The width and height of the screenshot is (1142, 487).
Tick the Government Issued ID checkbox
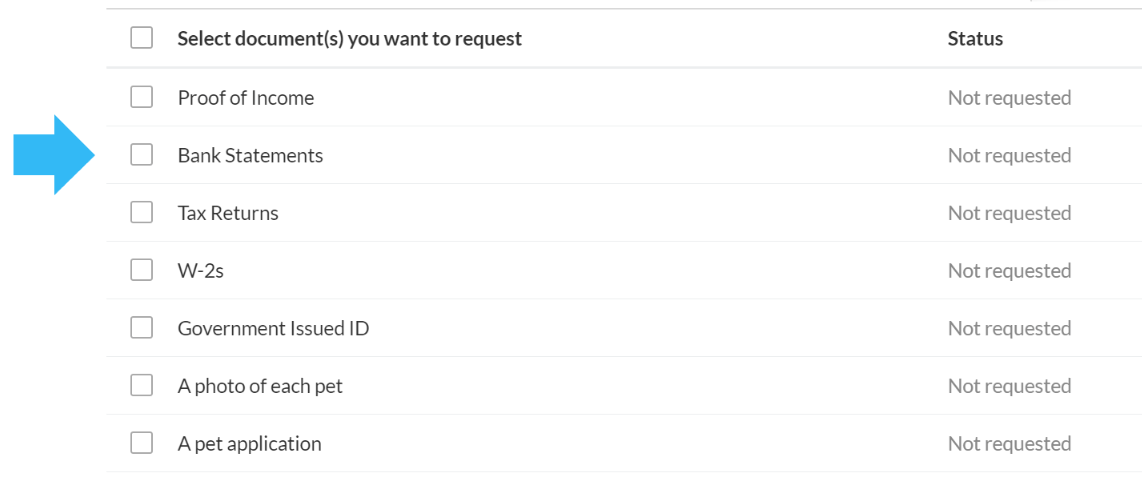[x=141, y=328]
